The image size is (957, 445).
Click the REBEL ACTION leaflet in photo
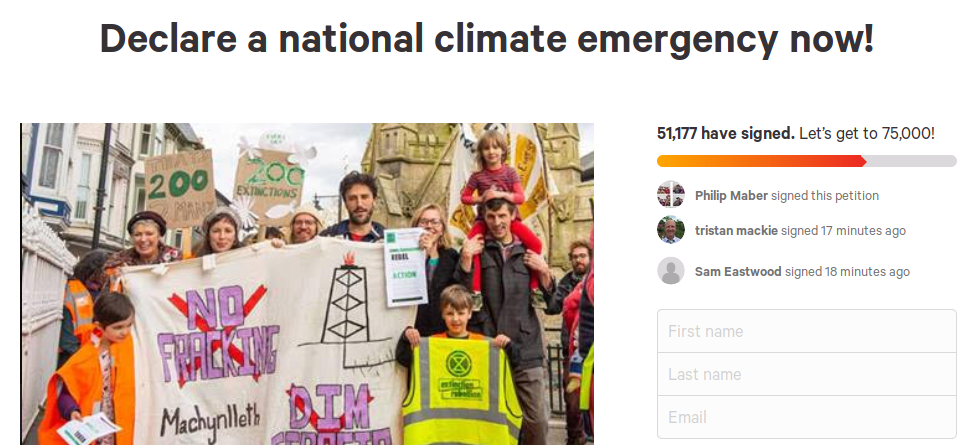405,267
